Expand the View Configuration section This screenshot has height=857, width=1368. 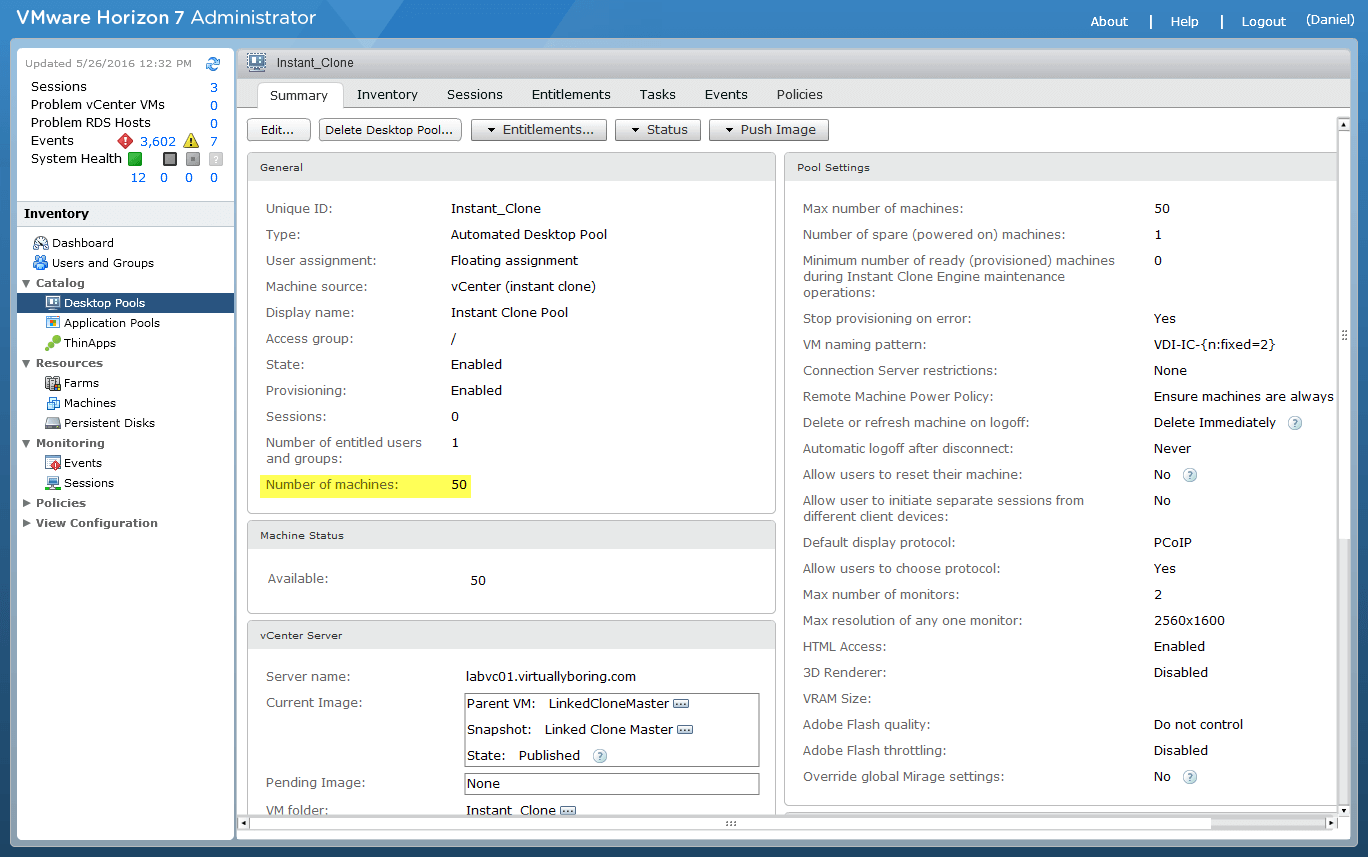coord(27,523)
